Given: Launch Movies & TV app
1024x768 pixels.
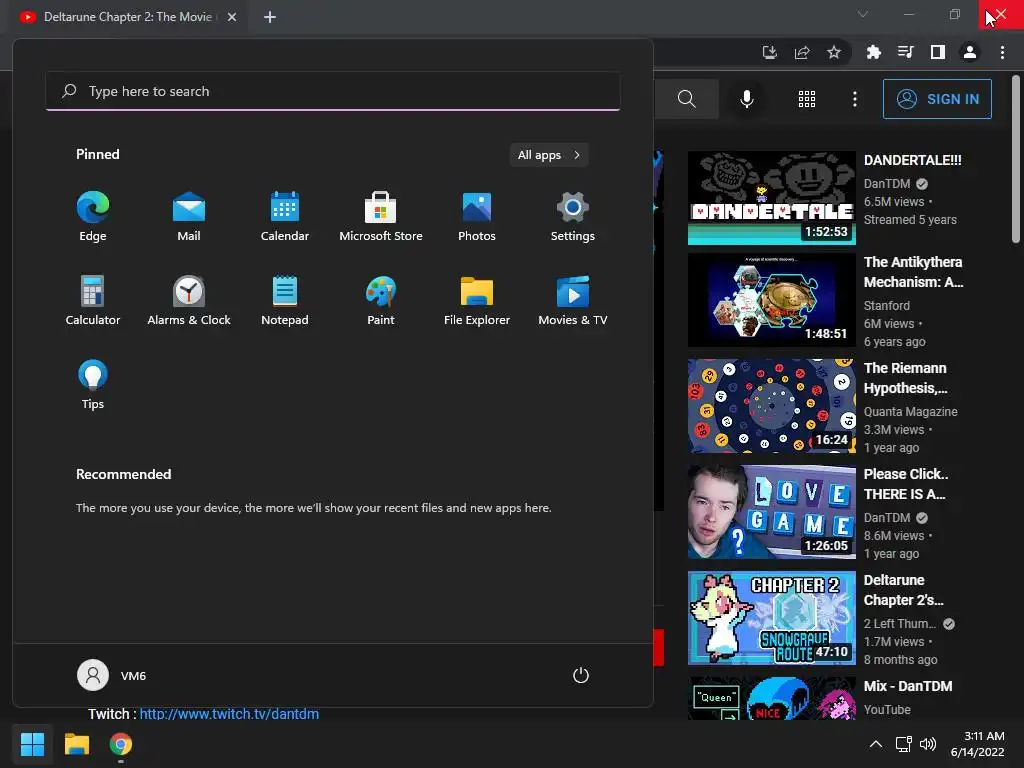Looking at the screenshot, I should coord(573,300).
